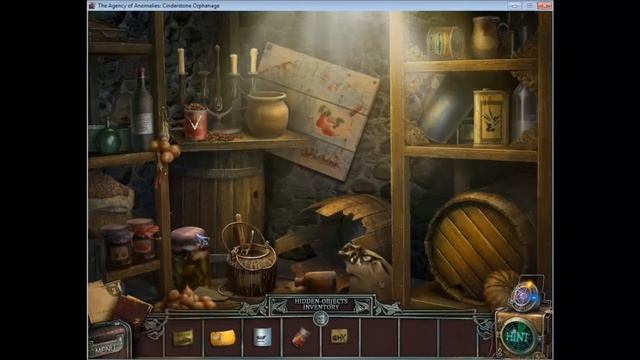Close the game window
This screenshot has height=360, width=640.
pos(544,5)
